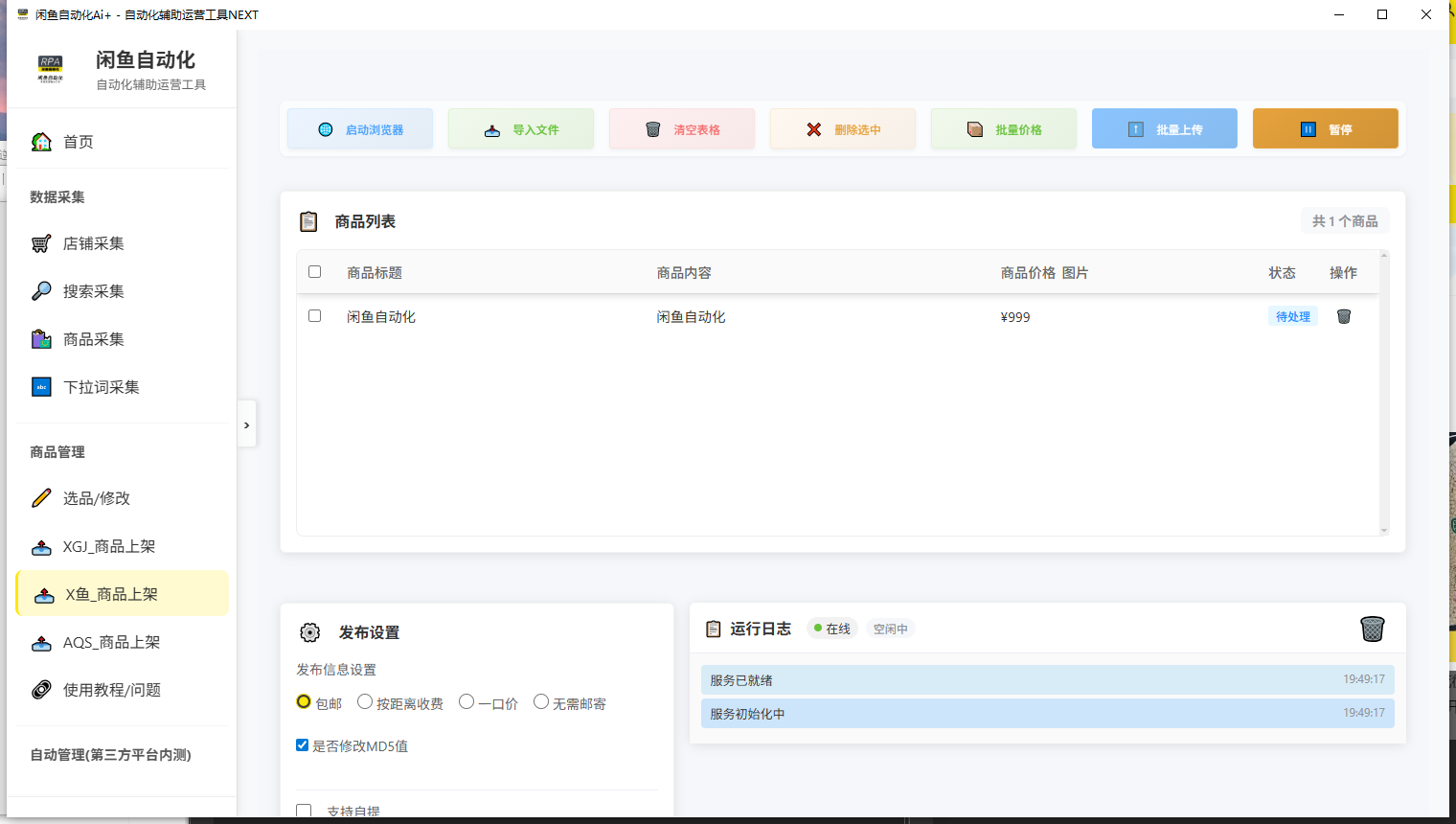
Task: Select the 按距离收费 radio option
Action: click(365, 702)
